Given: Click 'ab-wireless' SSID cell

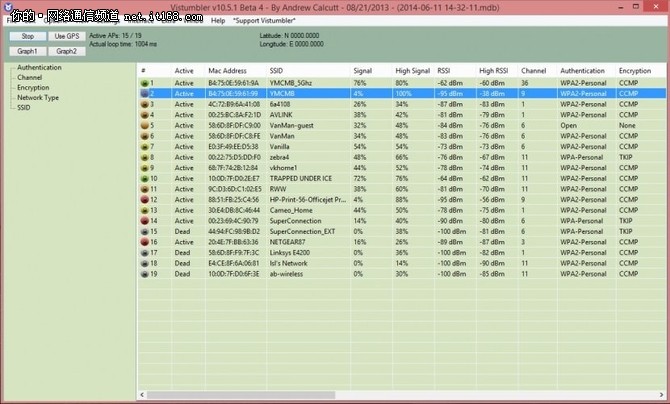Looking at the screenshot, I should pyautogui.click(x=286, y=274).
